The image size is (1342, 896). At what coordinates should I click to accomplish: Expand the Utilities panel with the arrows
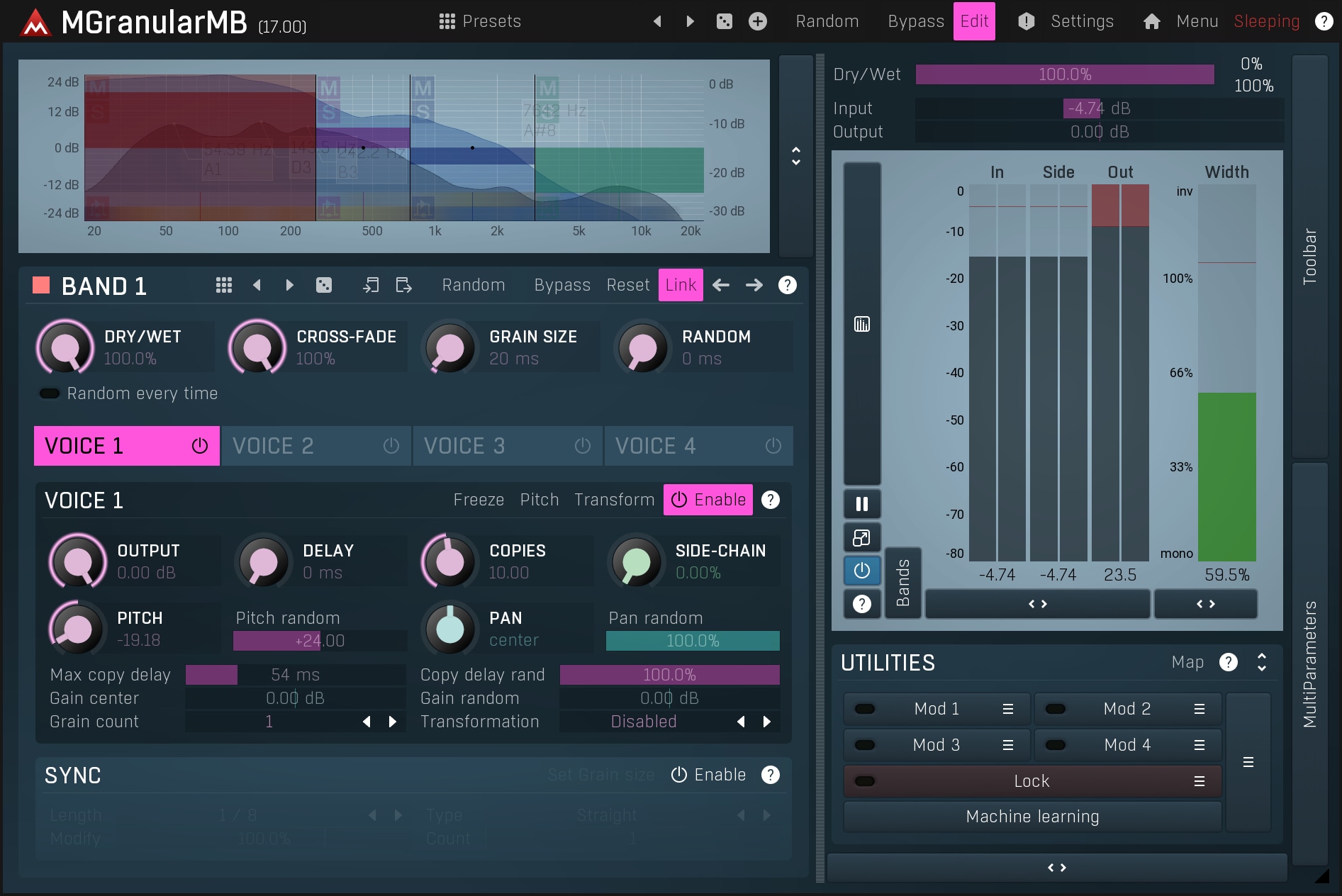(1261, 662)
